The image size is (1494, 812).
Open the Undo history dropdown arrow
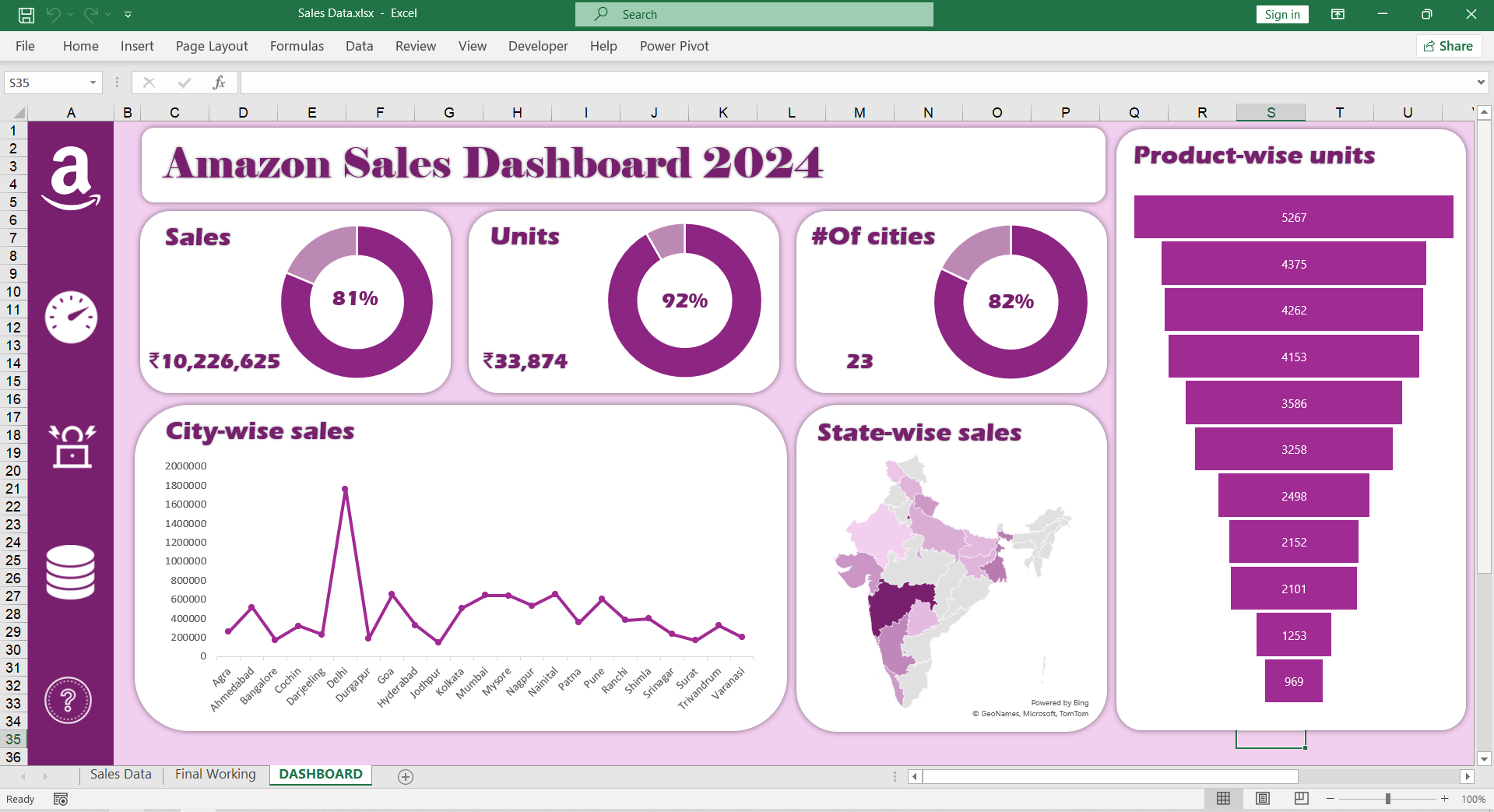(x=70, y=14)
